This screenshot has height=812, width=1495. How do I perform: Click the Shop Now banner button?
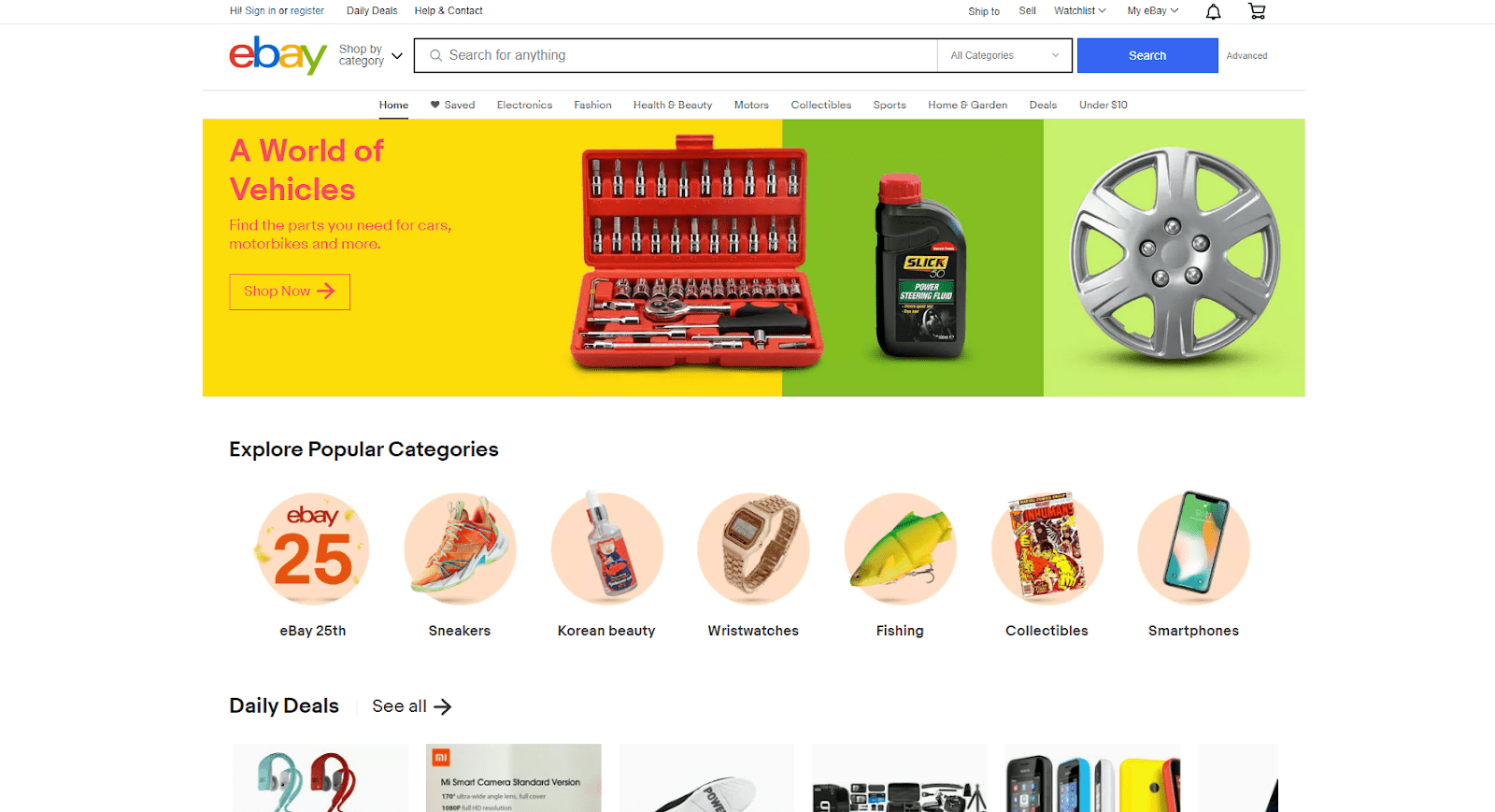[290, 292]
